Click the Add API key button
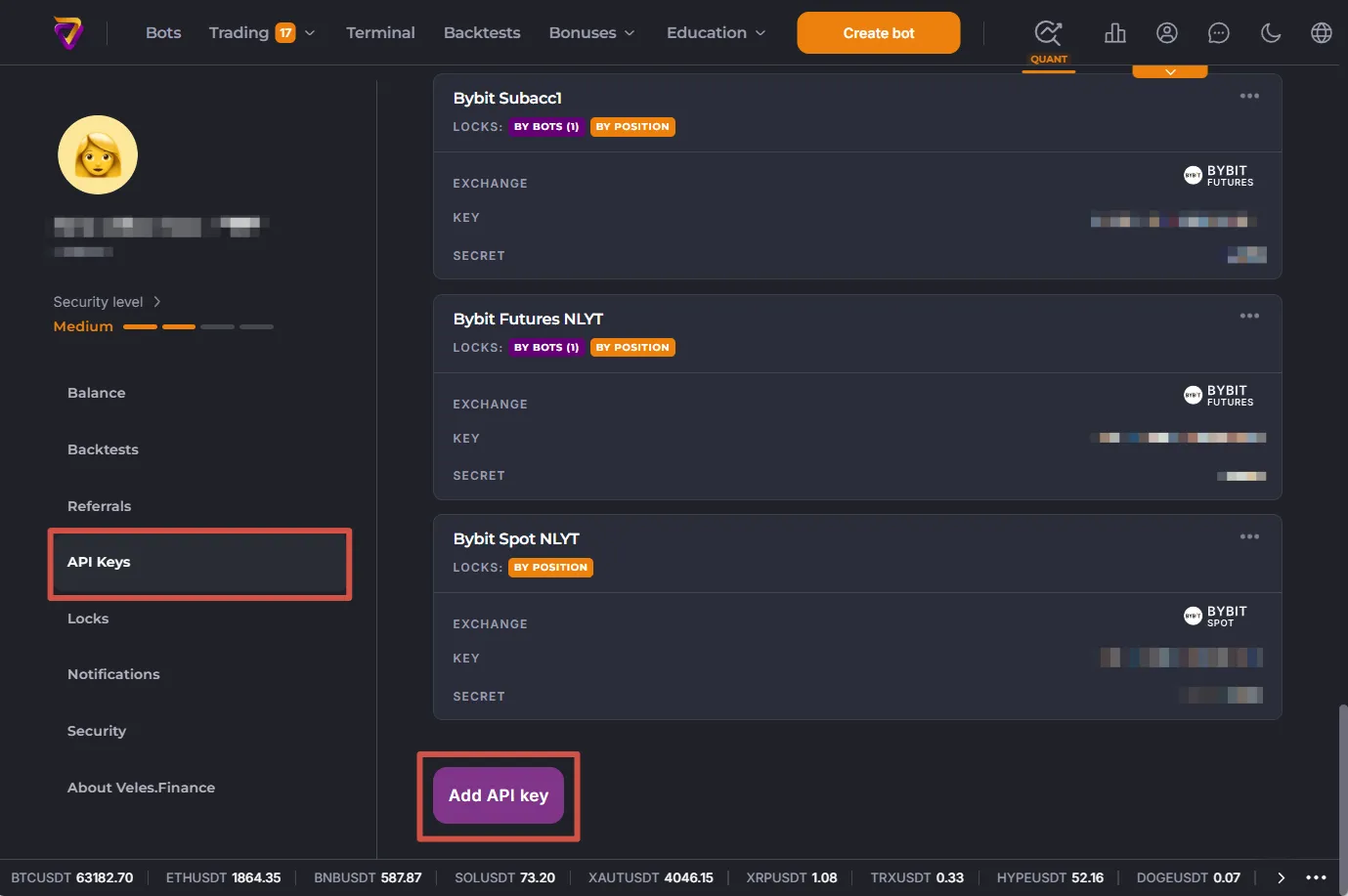1348x896 pixels. 499,795
